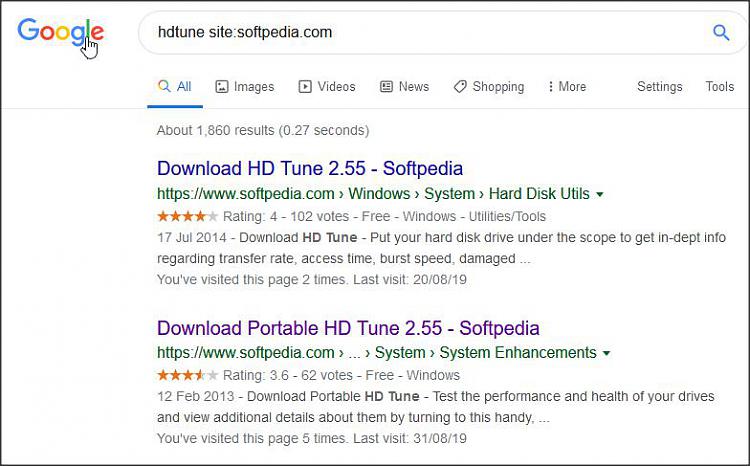This screenshot has width=750, height=466.
Task: Switch to the Videos tab
Action: click(x=327, y=87)
